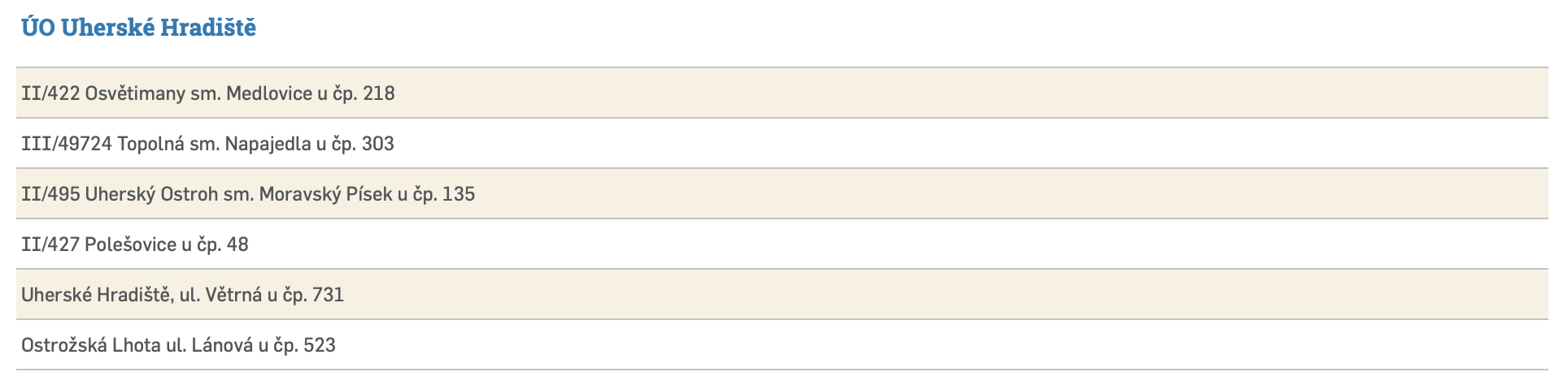Click road number II/495
This screenshot has width=1568, height=385.
50,194
